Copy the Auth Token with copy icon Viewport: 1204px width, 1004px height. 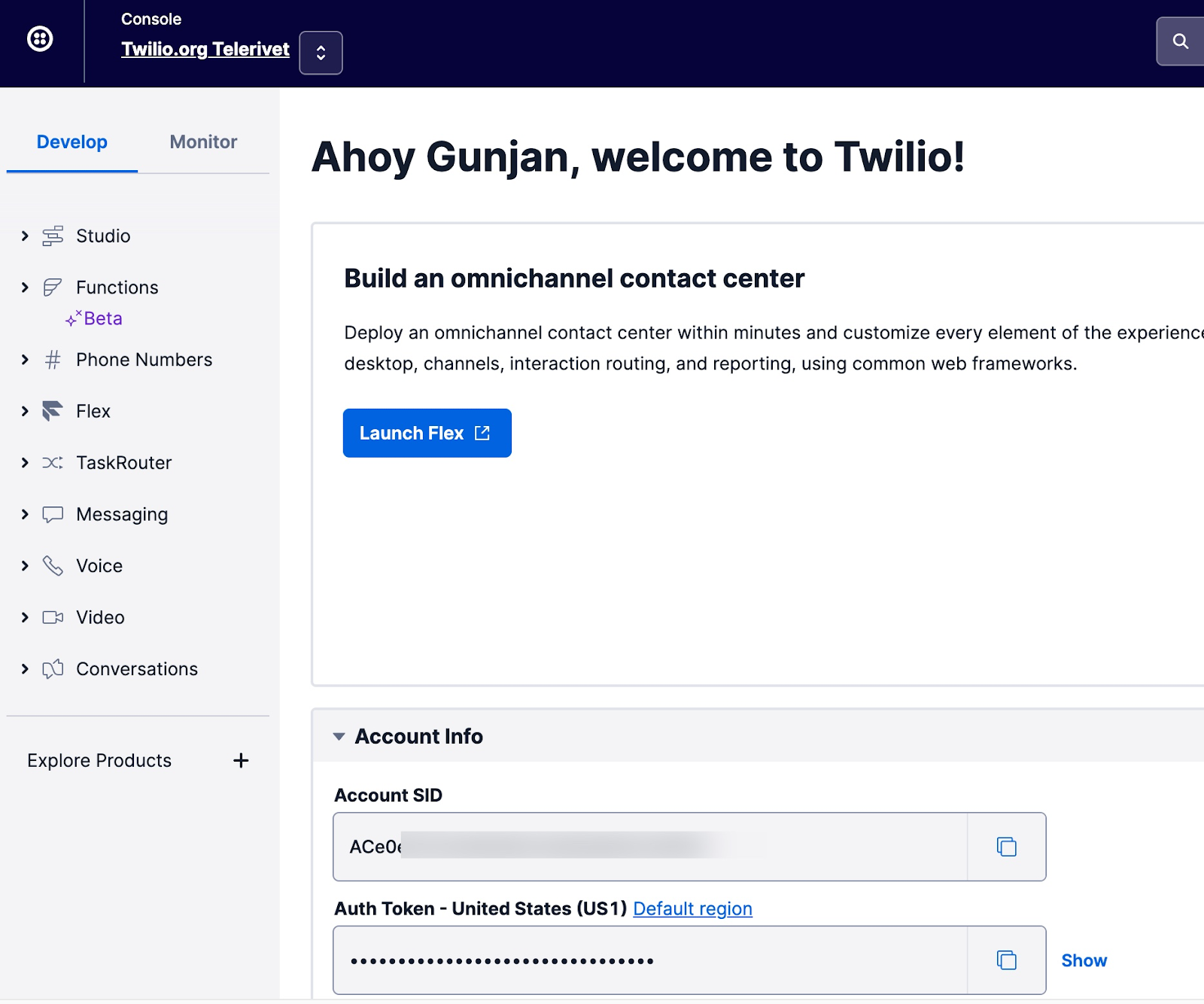pyautogui.click(x=1007, y=960)
